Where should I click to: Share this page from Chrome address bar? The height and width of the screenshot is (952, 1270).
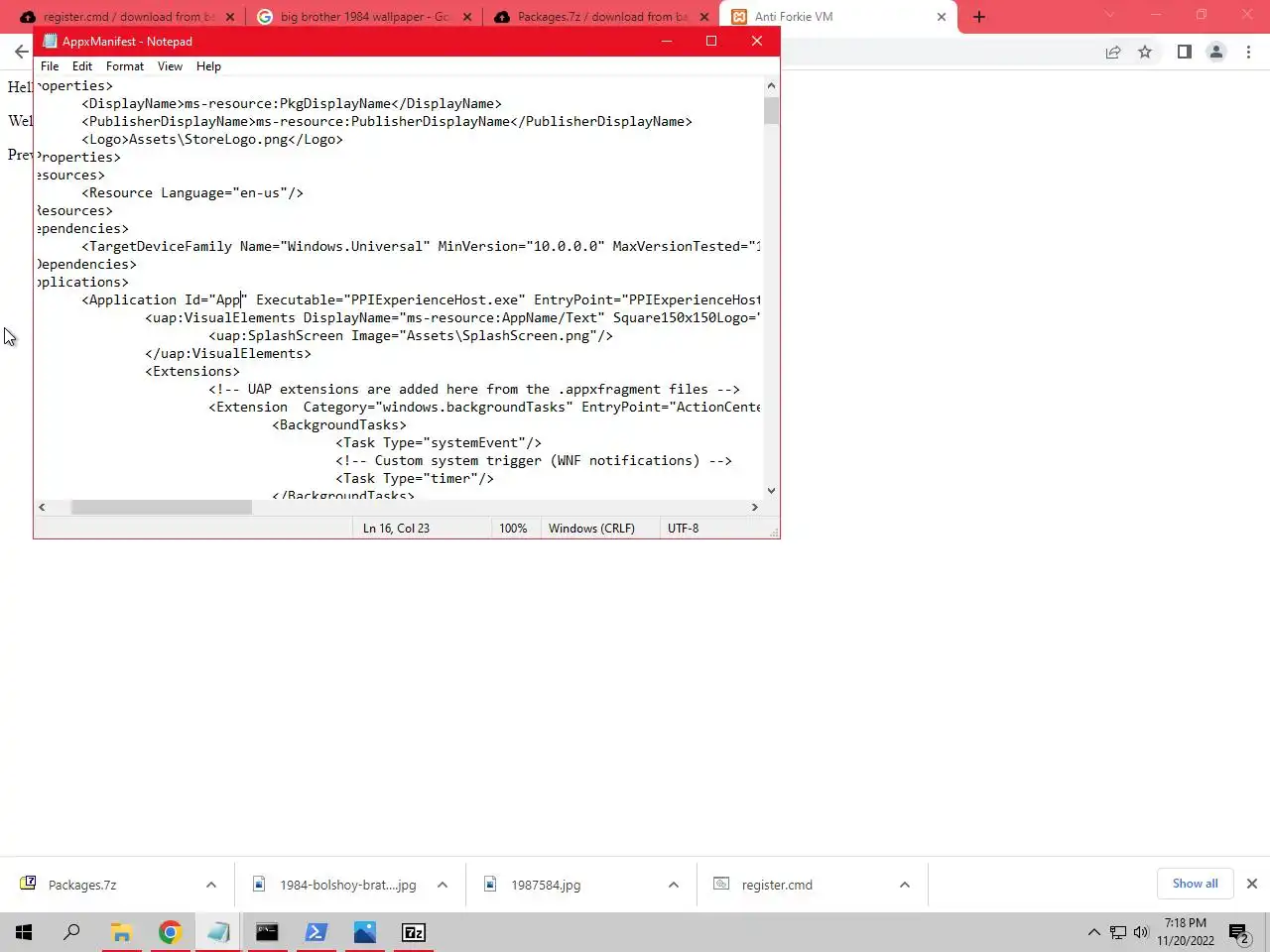pyautogui.click(x=1113, y=53)
